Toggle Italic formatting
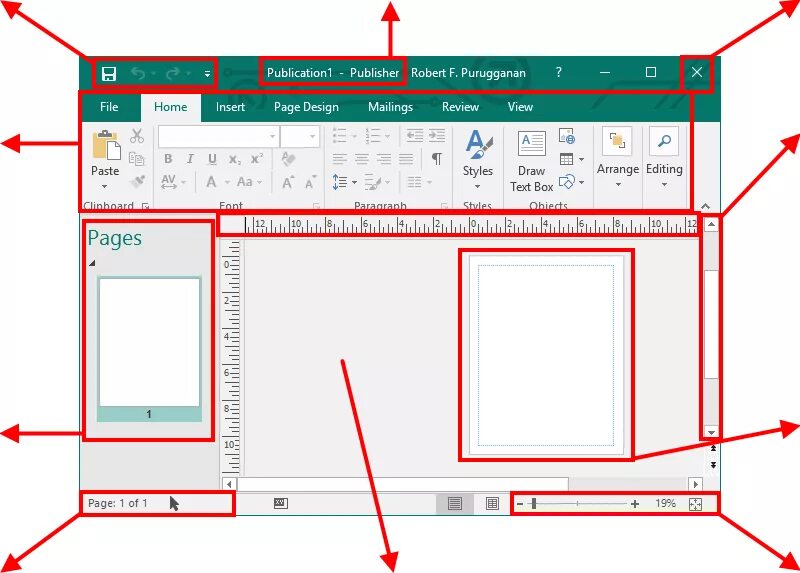This screenshot has width=800, height=573. [x=190, y=159]
